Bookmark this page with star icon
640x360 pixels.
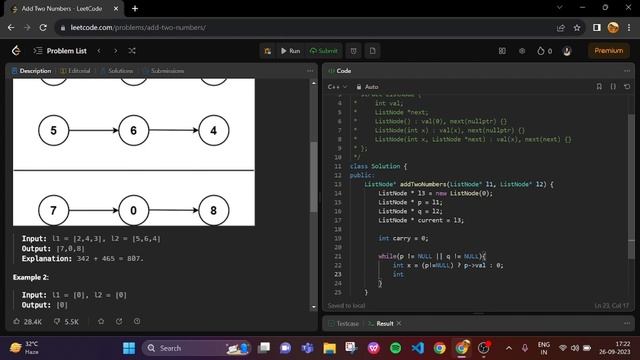click(x=577, y=28)
